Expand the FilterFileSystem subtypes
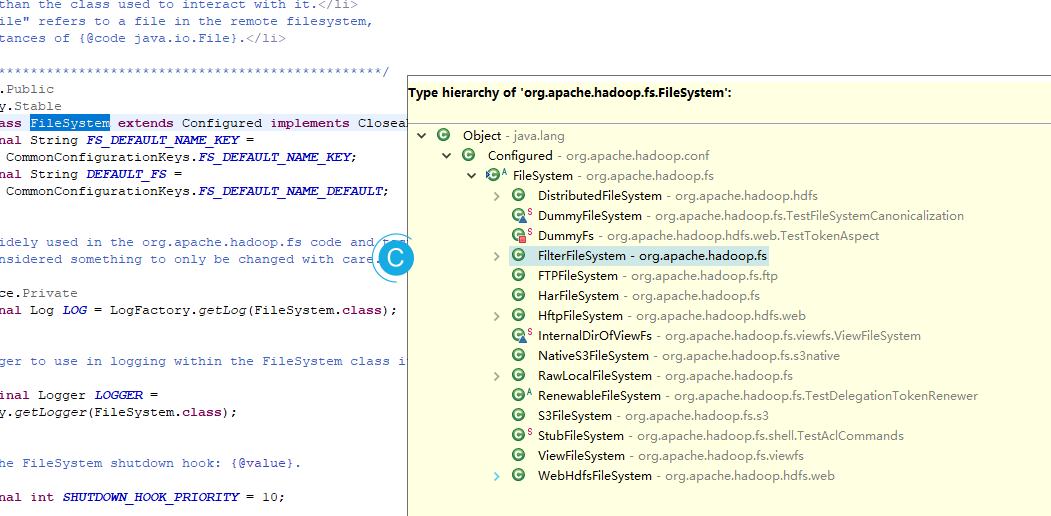 click(497, 256)
